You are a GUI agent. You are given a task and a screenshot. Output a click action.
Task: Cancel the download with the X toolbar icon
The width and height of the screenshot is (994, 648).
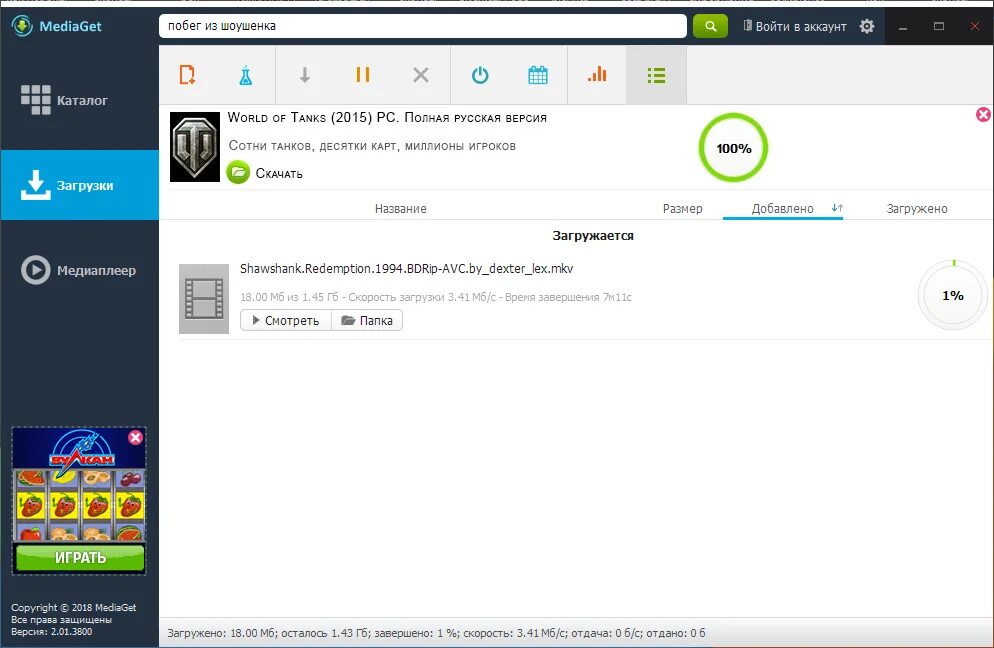pos(420,75)
